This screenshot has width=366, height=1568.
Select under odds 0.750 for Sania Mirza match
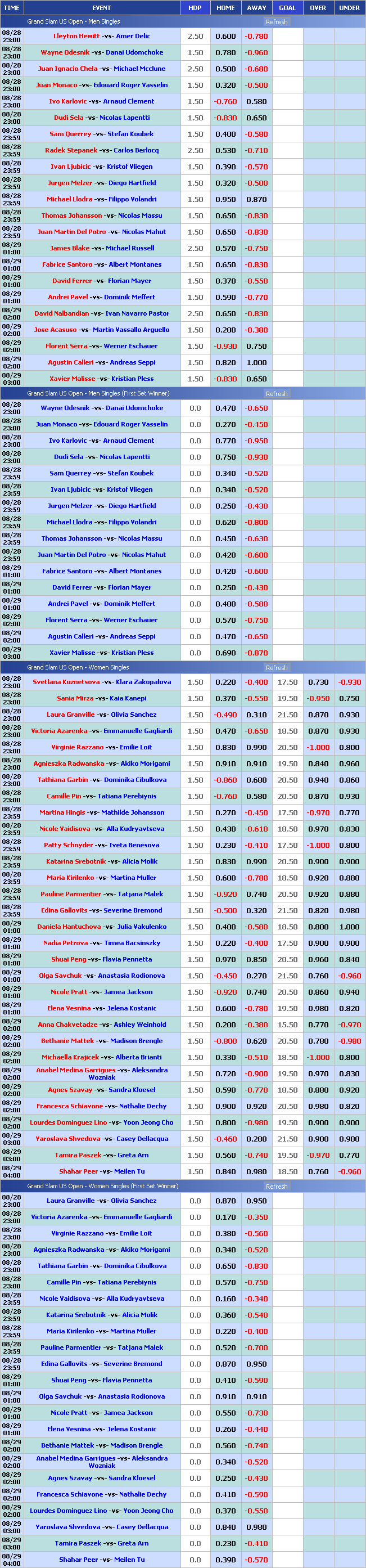click(x=349, y=699)
